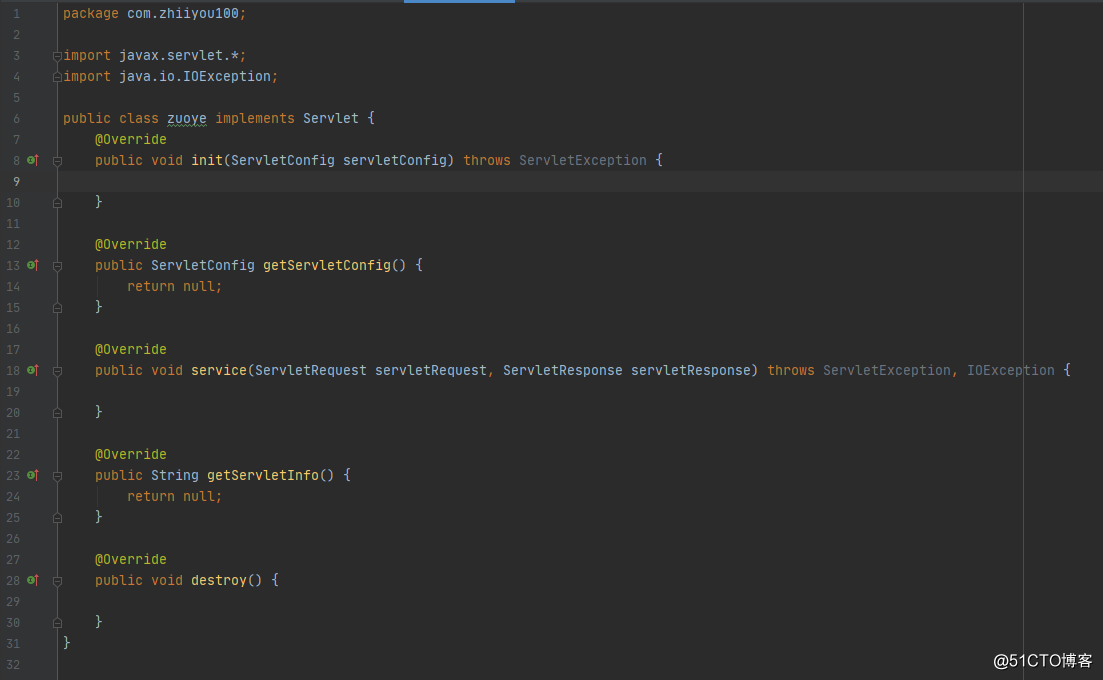The image size is (1103, 680).
Task: Click the @Override annotation above destroy
Action: [x=131, y=559]
